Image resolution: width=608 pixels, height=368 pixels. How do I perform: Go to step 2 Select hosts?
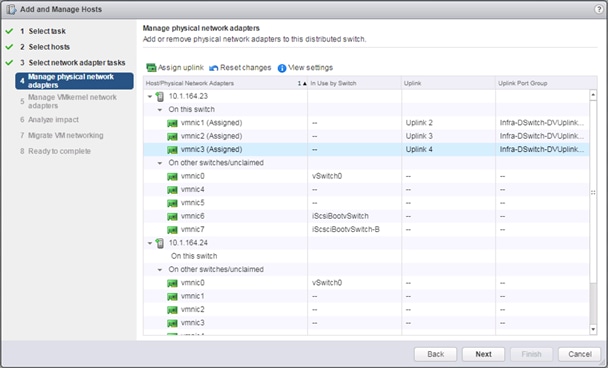[49, 47]
